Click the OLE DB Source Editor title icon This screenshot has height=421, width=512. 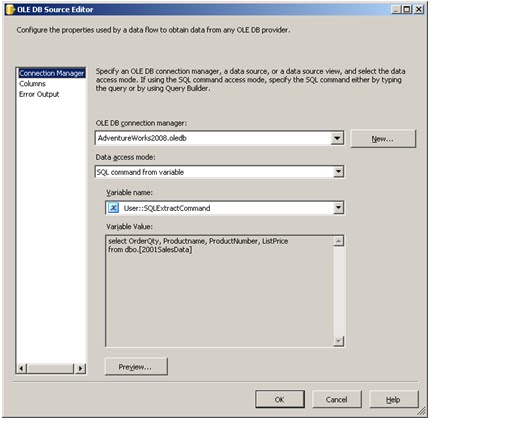tap(11, 10)
